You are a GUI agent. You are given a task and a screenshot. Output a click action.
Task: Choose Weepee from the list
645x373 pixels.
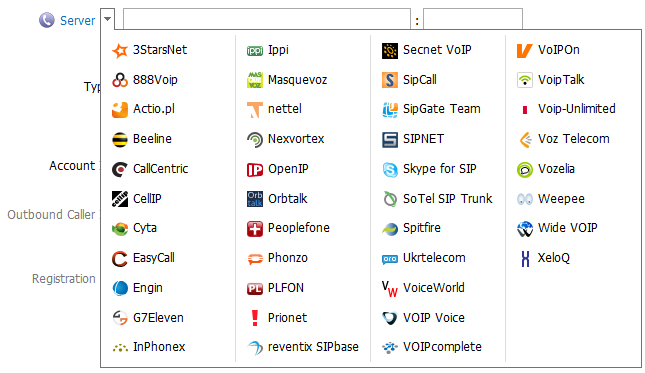click(551, 199)
